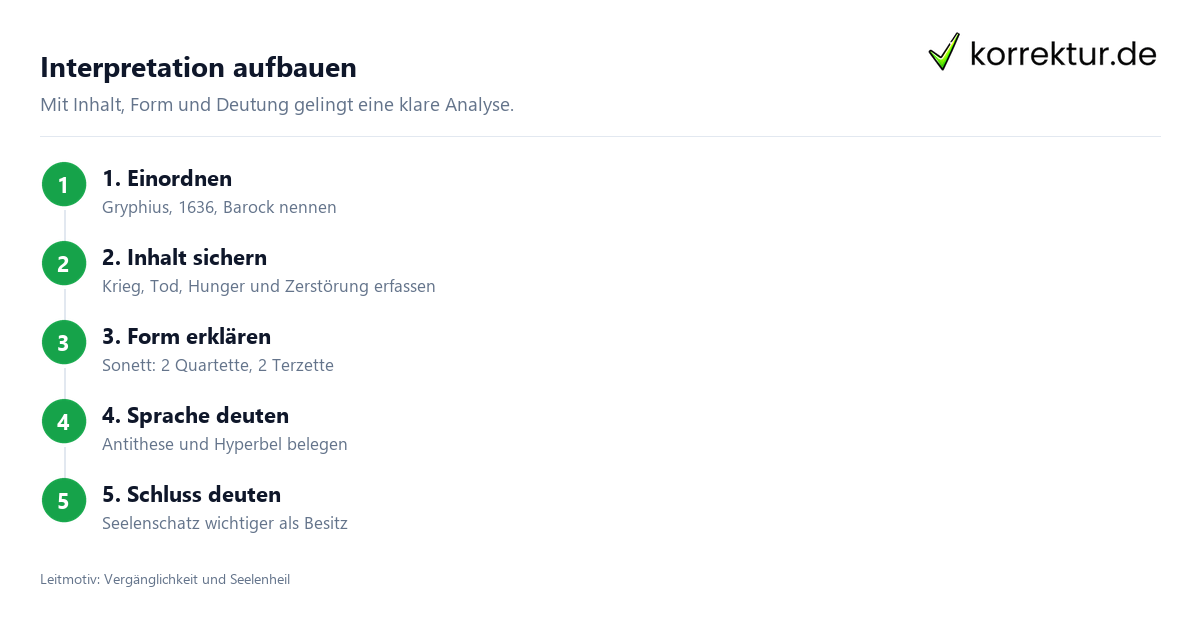Image resolution: width=1200 pixels, height=630 pixels.
Task: Click 'Sonett: 2 Quartette, 2 Terzette' text
Action: [x=218, y=366]
